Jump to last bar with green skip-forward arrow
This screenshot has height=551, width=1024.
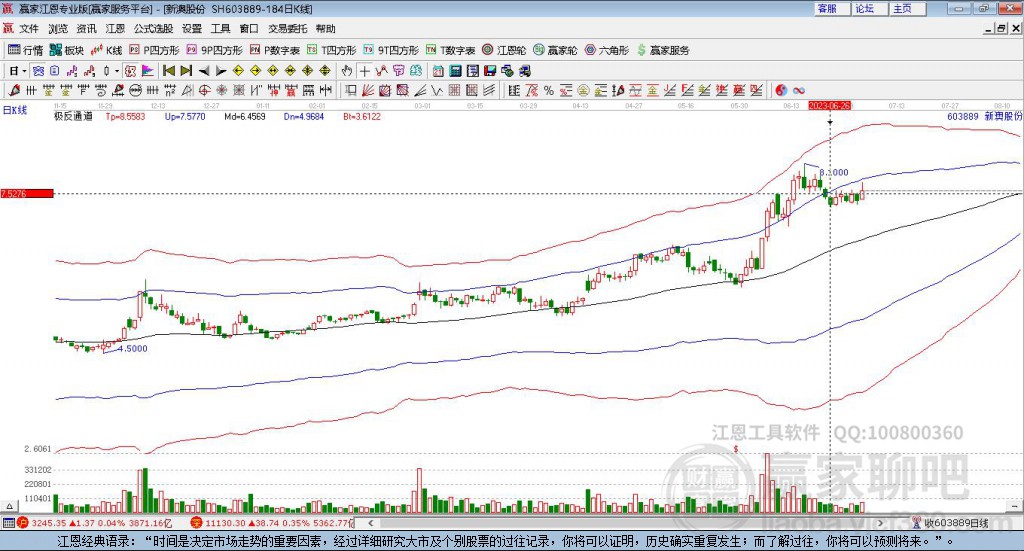tap(186, 71)
